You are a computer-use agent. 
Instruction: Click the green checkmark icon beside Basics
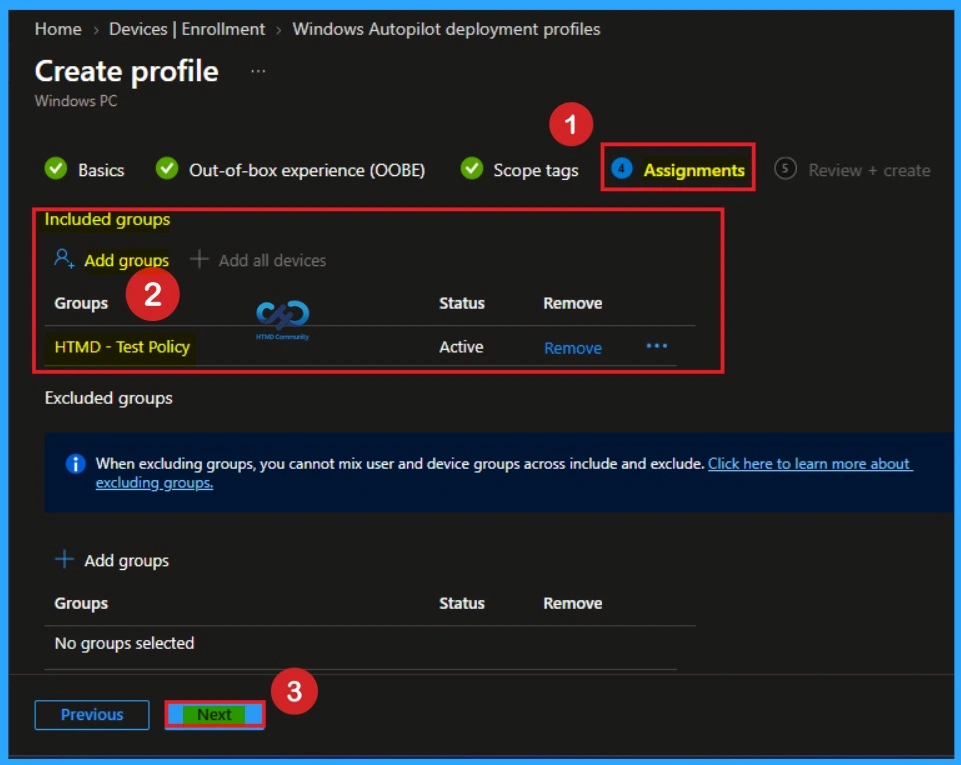tap(56, 168)
